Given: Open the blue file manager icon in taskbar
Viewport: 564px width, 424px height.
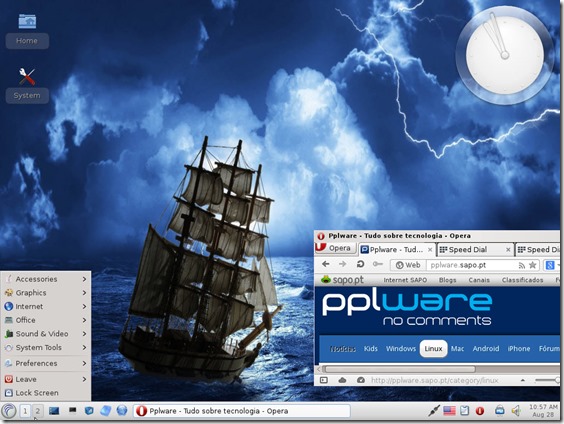Looking at the screenshot, I should click(105, 411).
